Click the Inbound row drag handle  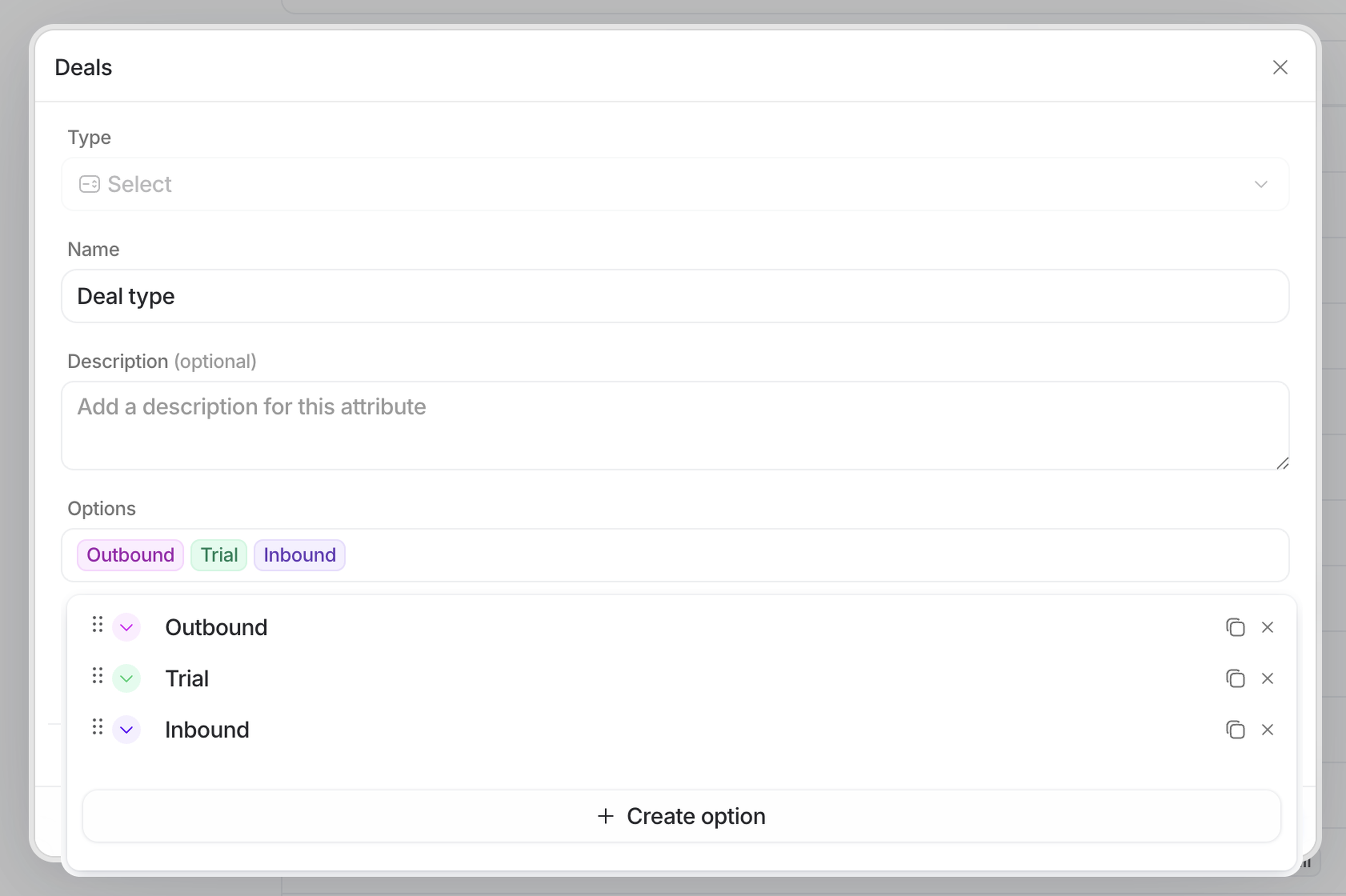click(x=98, y=727)
